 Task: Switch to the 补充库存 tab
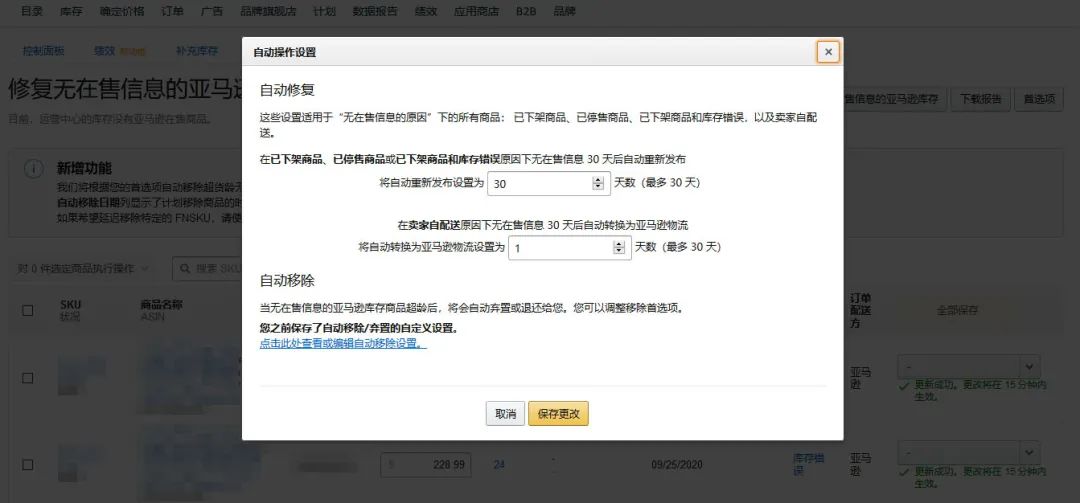[x=197, y=51]
